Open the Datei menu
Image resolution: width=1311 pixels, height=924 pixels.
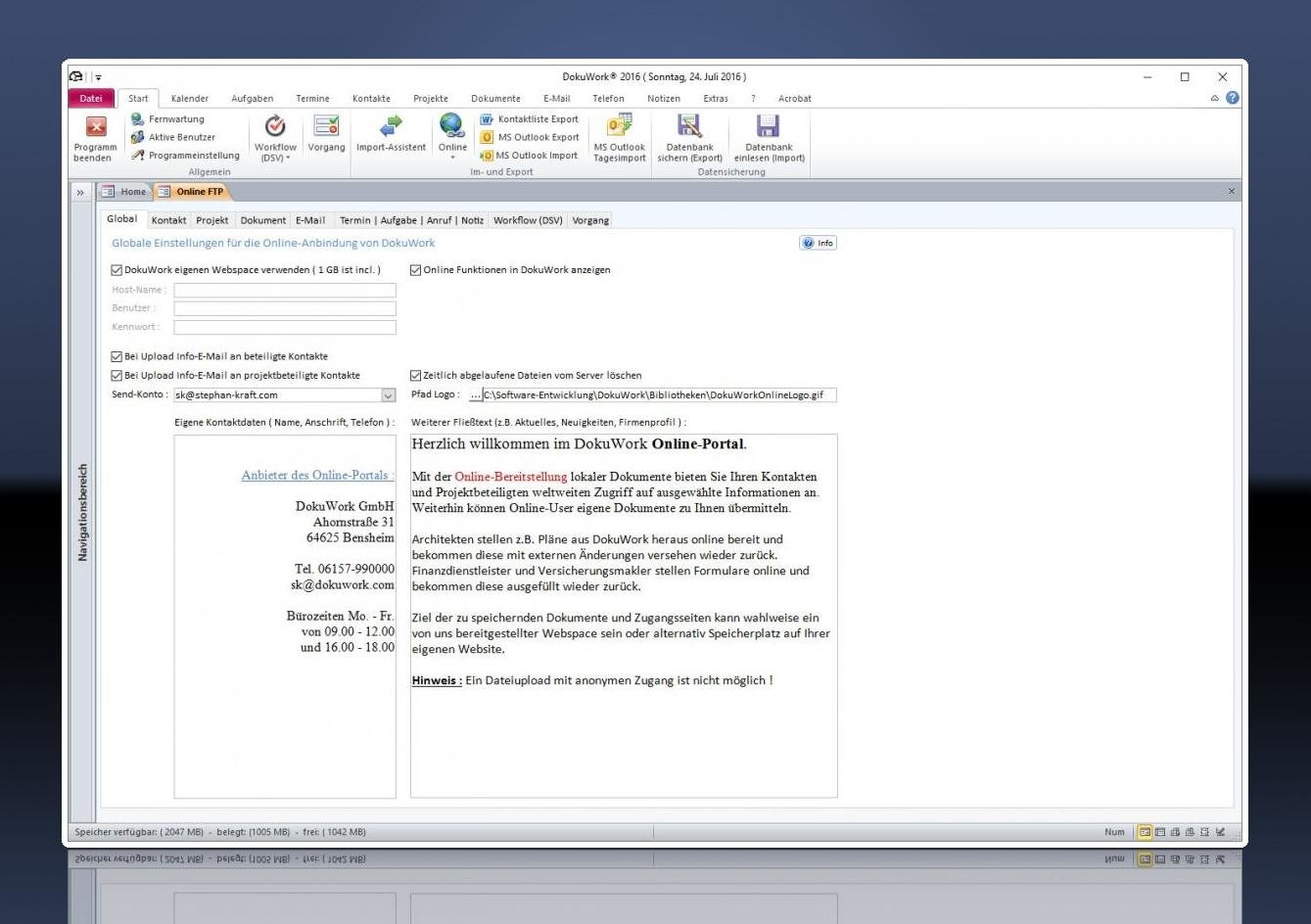click(x=91, y=98)
